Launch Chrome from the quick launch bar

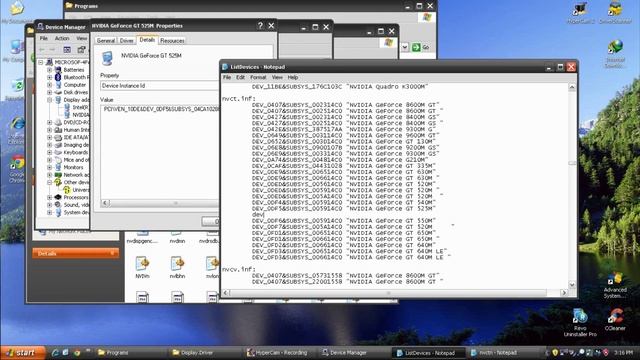pos(77,352)
